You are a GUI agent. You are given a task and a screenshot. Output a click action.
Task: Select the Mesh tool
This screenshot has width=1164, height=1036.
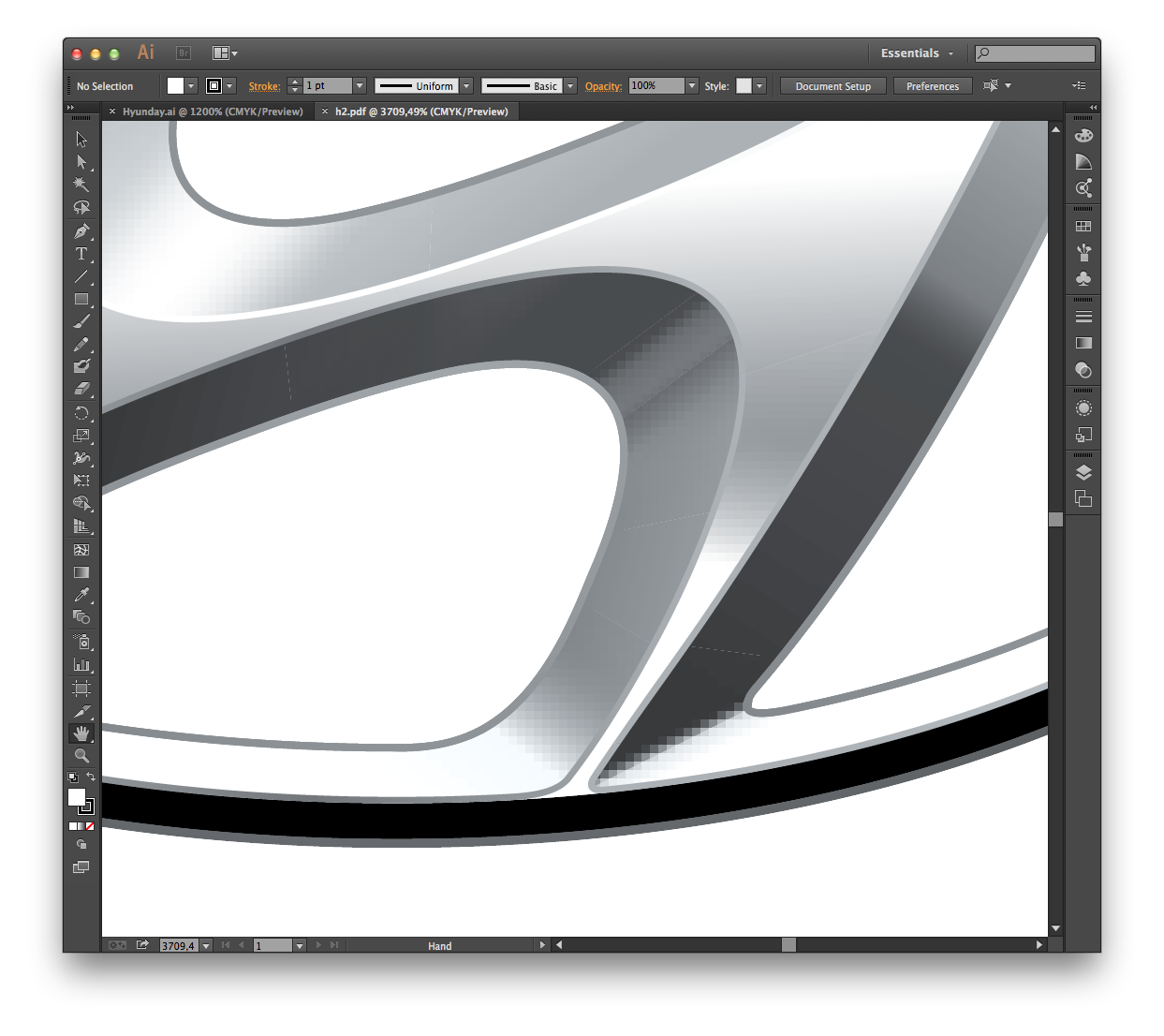(x=81, y=550)
